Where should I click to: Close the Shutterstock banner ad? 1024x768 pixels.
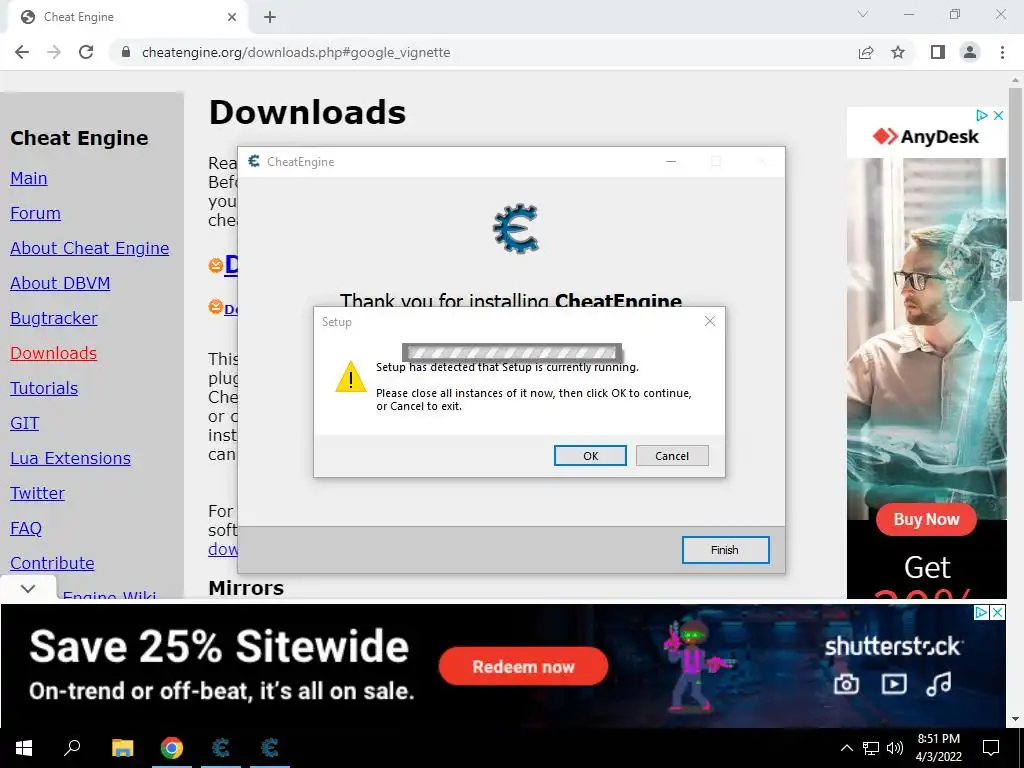(997, 613)
